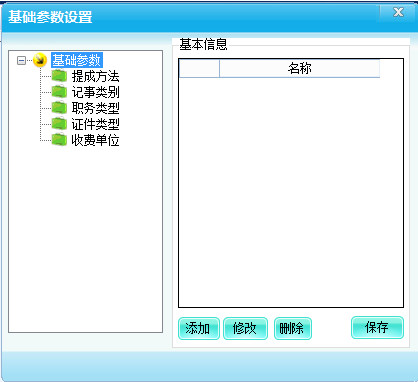This screenshot has height=382, width=418.
Task: Click the green folder icon beside 记事类别
Action: pyautogui.click(x=59, y=92)
